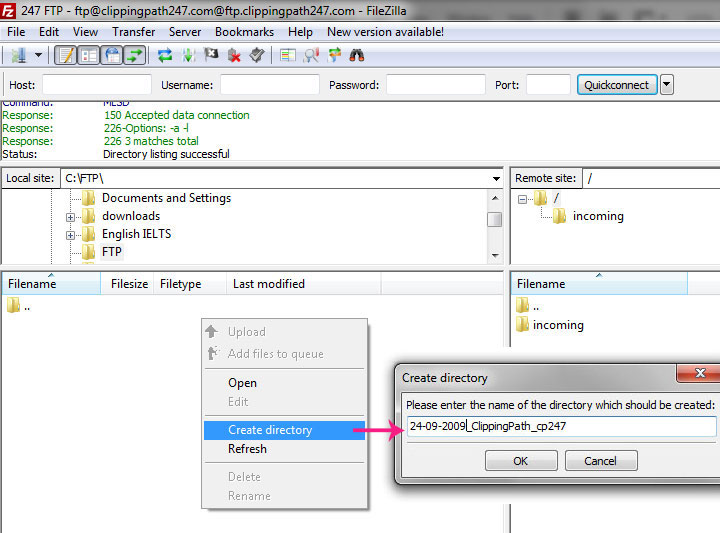
Task: Sort local list by Filename column
Action: (51, 284)
